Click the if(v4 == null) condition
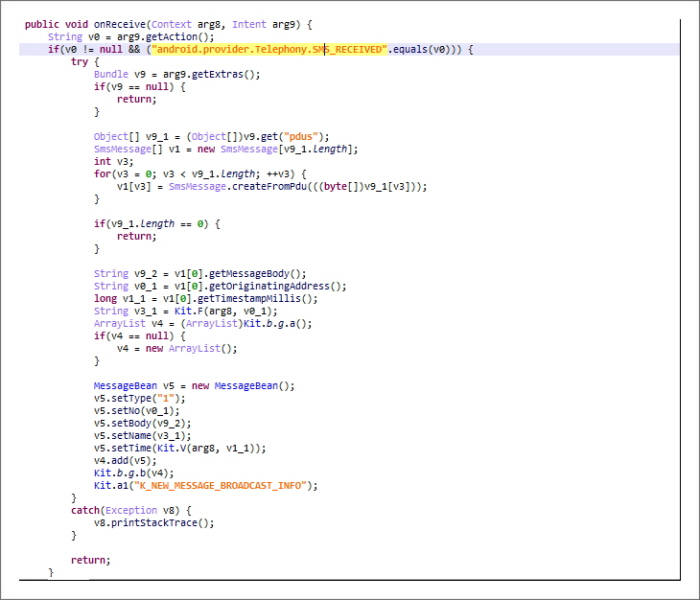700x600 pixels. pyautogui.click(x=139, y=336)
